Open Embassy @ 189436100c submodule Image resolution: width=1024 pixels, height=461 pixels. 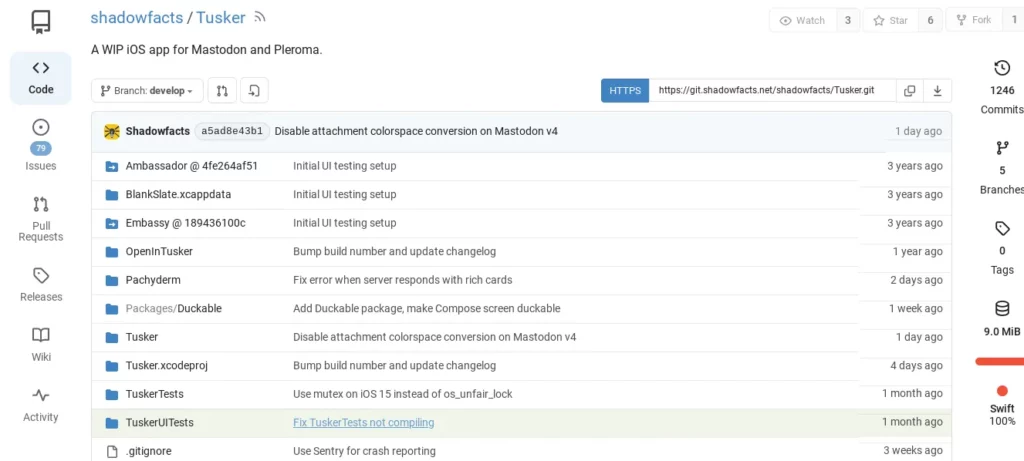185,223
